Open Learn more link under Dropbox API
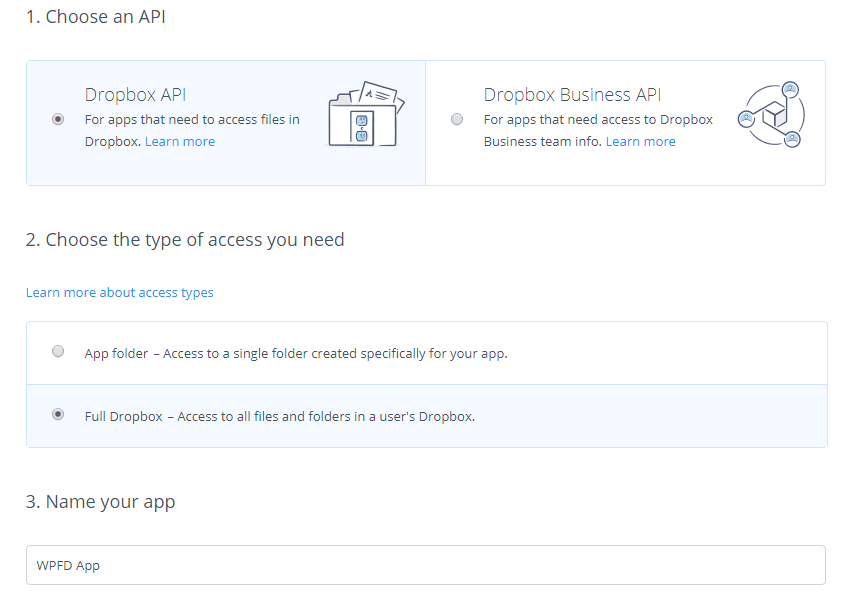Screen dimensions: 856x612 [180, 142]
